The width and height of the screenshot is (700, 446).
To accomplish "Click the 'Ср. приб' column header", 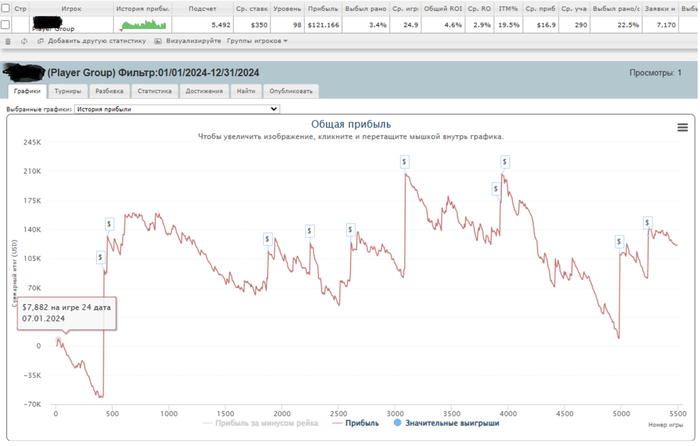I will [x=540, y=8].
